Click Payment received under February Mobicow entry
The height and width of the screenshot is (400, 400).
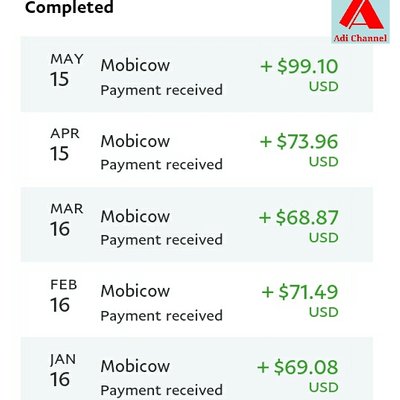[161, 316]
